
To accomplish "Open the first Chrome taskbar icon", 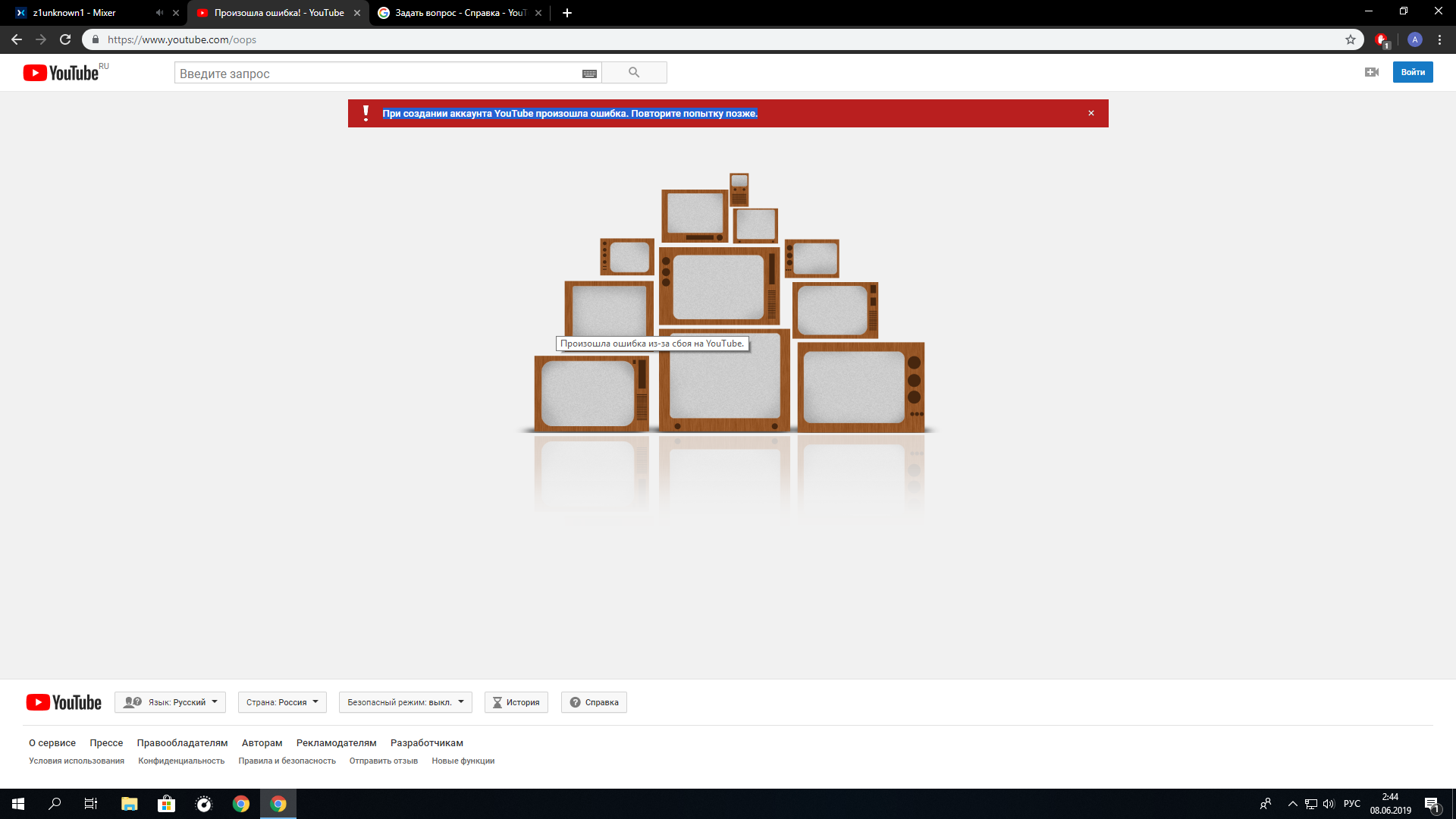I will click(241, 804).
